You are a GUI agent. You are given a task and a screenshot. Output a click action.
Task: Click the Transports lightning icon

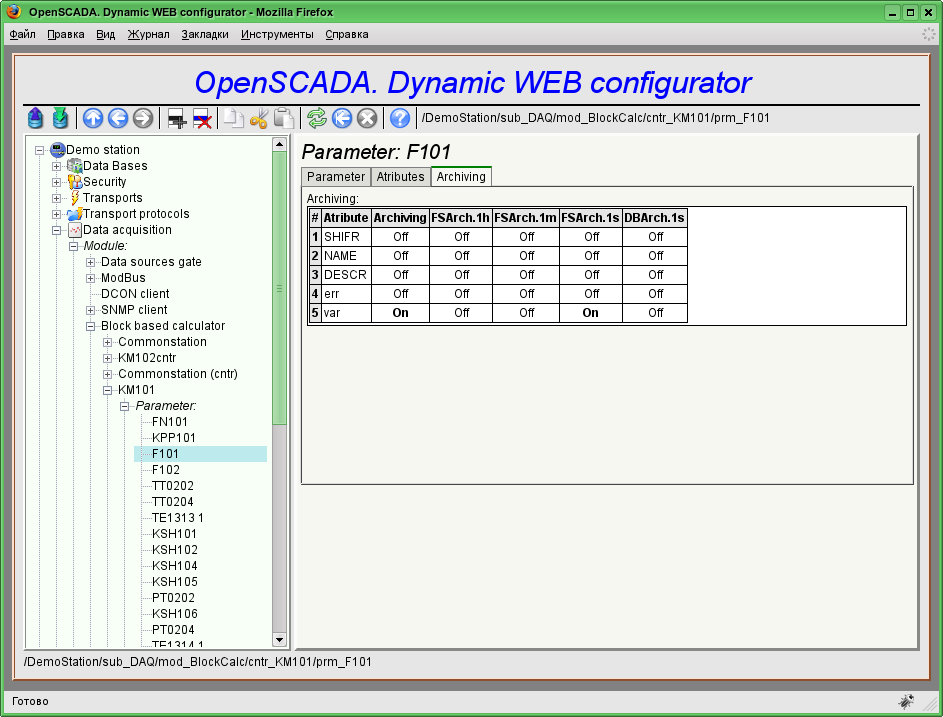[75, 197]
